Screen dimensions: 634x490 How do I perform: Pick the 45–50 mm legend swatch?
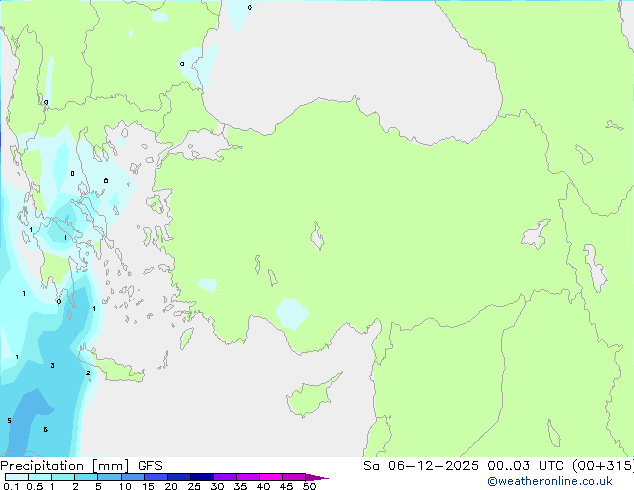[x=294, y=477]
